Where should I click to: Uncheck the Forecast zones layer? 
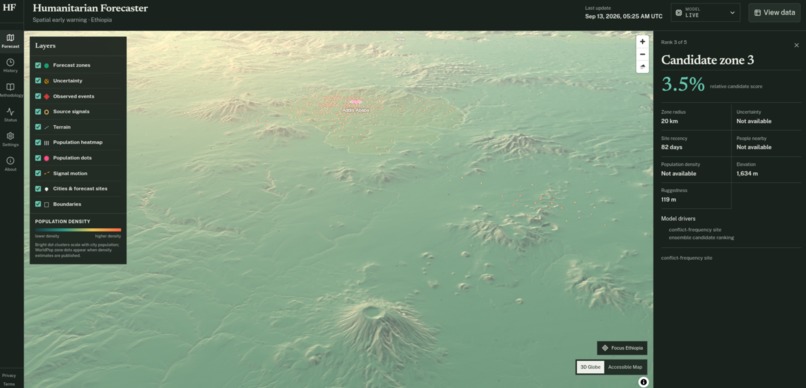tap(38, 65)
